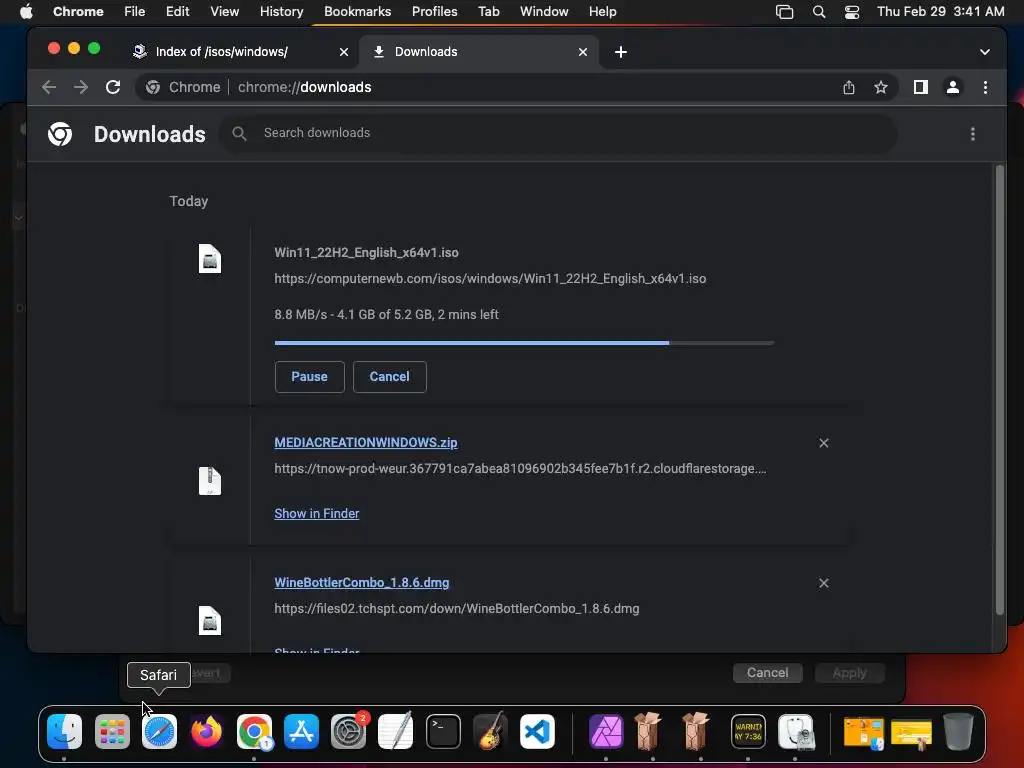Close the Index of /isos/windows/ tab
This screenshot has height=768, width=1024.
344,52
